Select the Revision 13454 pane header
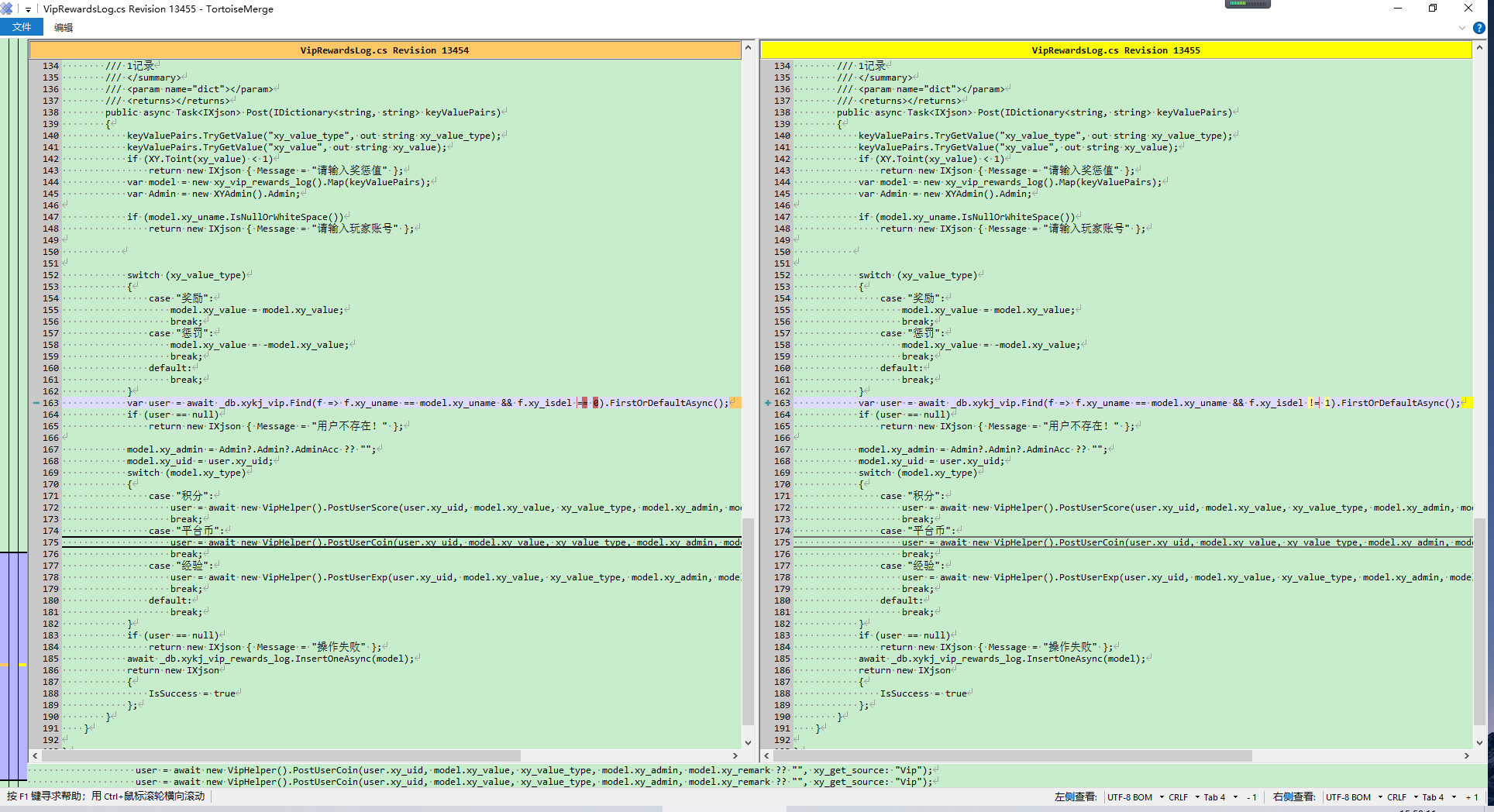The height and width of the screenshot is (812, 1494). point(384,50)
